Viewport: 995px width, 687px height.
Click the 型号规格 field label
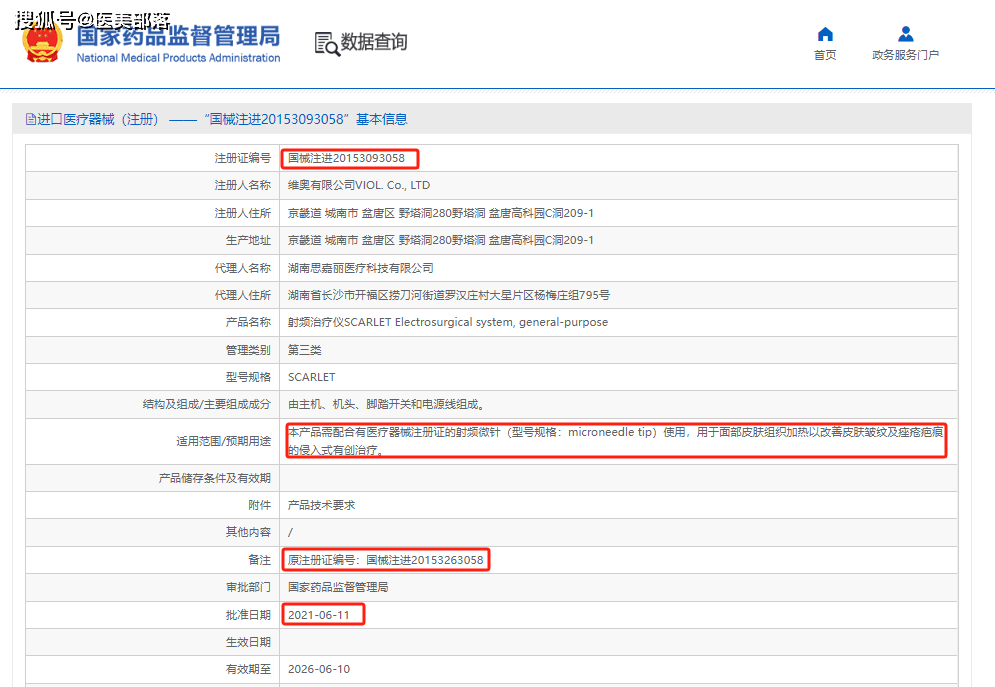pos(248,377)
